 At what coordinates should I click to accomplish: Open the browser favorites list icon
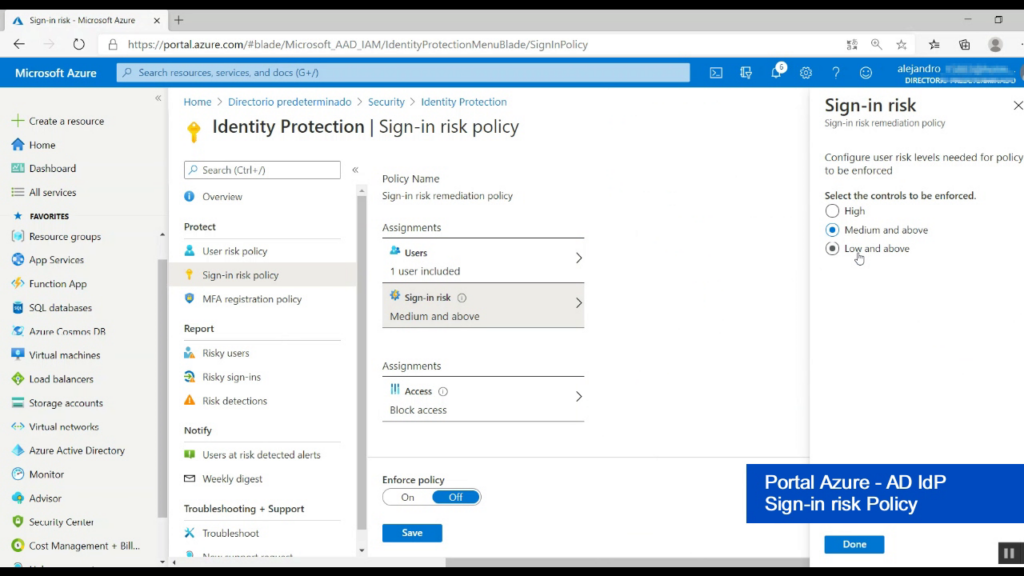[x=935, y=44]
